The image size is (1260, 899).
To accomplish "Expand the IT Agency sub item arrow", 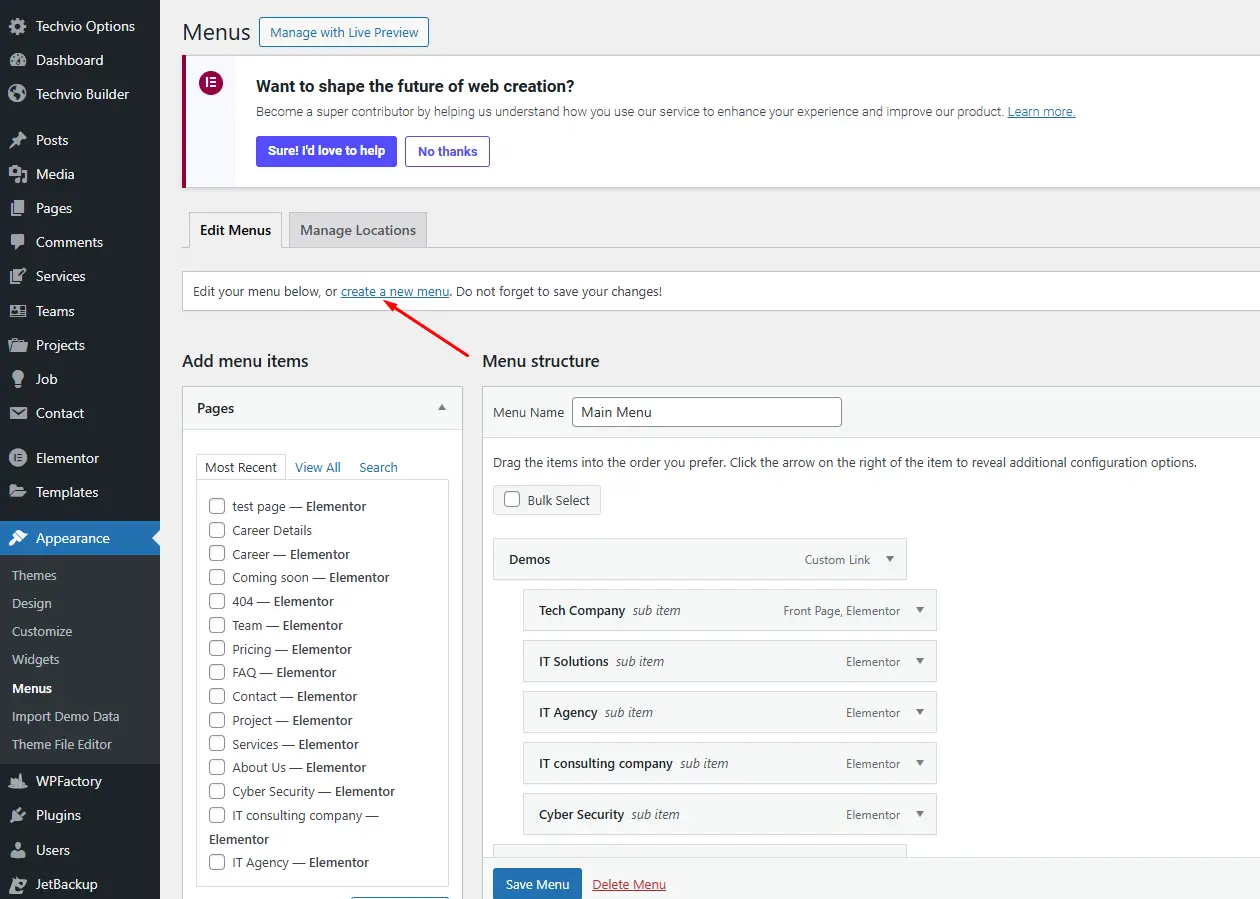I will click(920, 712).
